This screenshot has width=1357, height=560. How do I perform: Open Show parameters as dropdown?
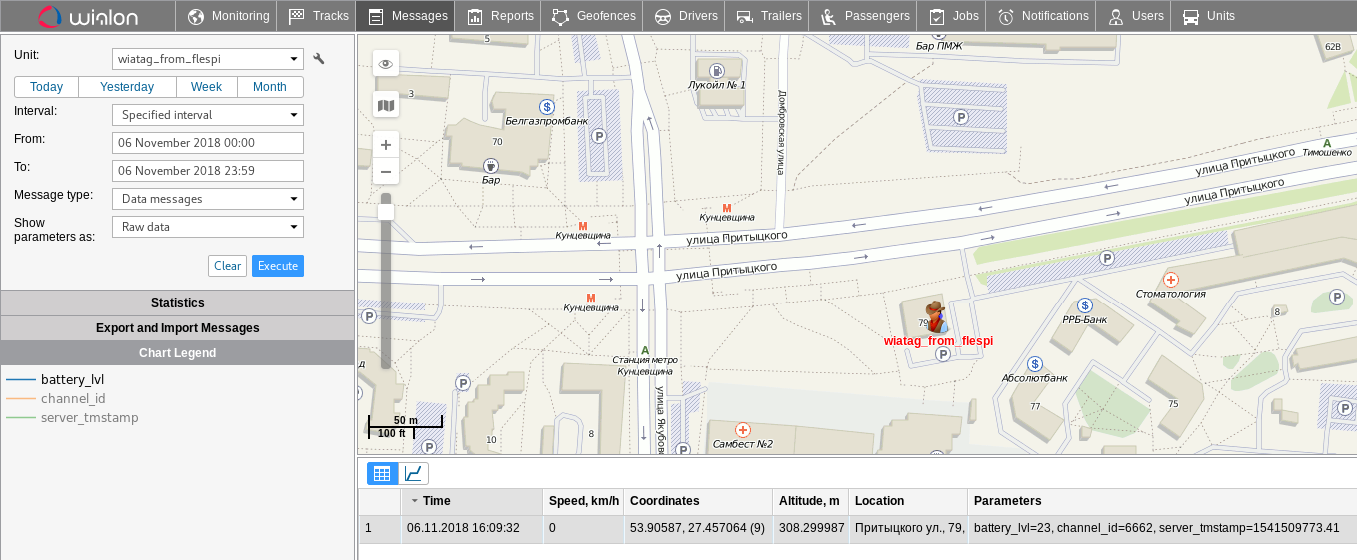point(207,227)
